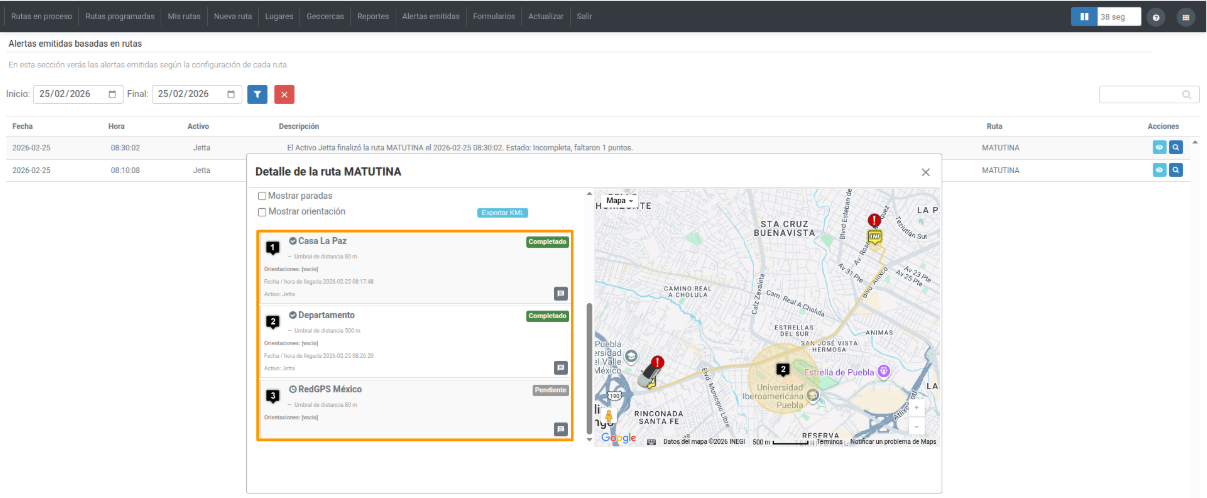The image size is (1207, 498).
Task: Click the magnifier icon for the 08:10:08 alert
Action: [x=1176, y=170]
